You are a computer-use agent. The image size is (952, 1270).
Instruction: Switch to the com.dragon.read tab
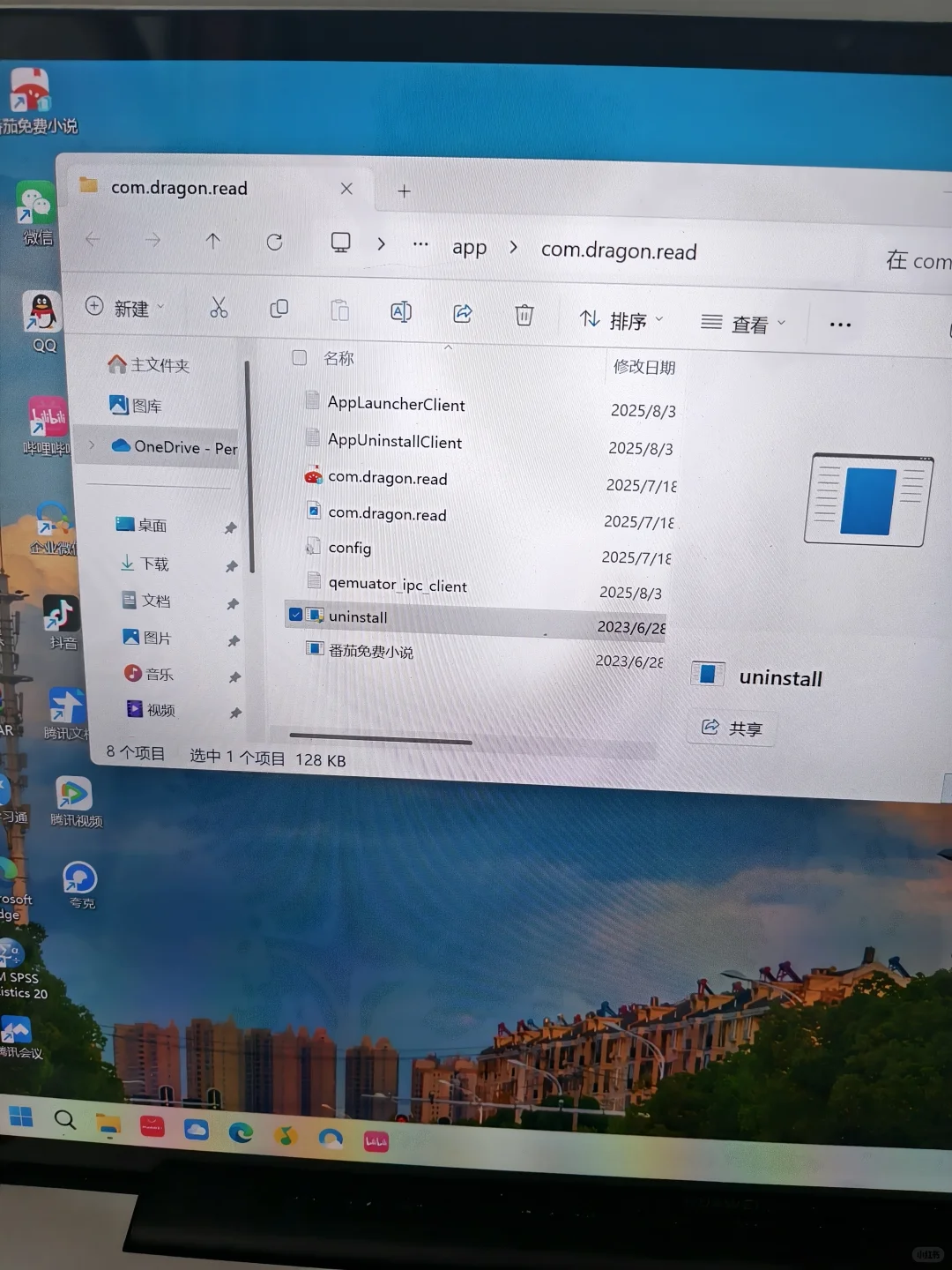179,188
